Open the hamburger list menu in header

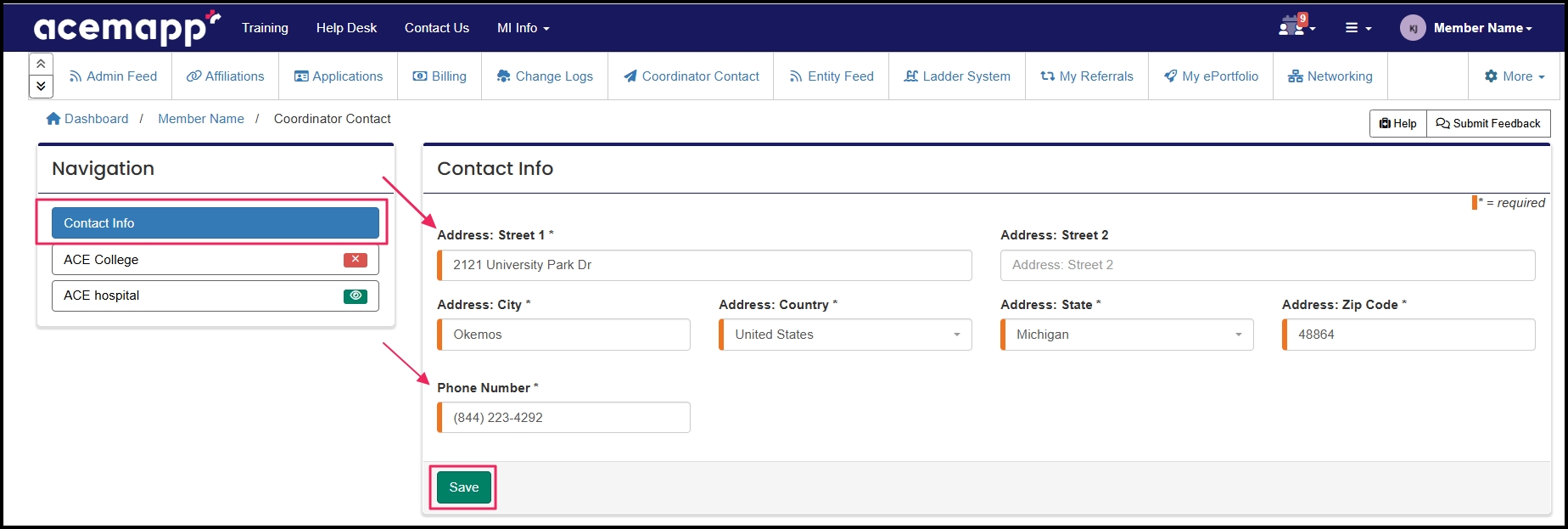[x=1358, y=28]
